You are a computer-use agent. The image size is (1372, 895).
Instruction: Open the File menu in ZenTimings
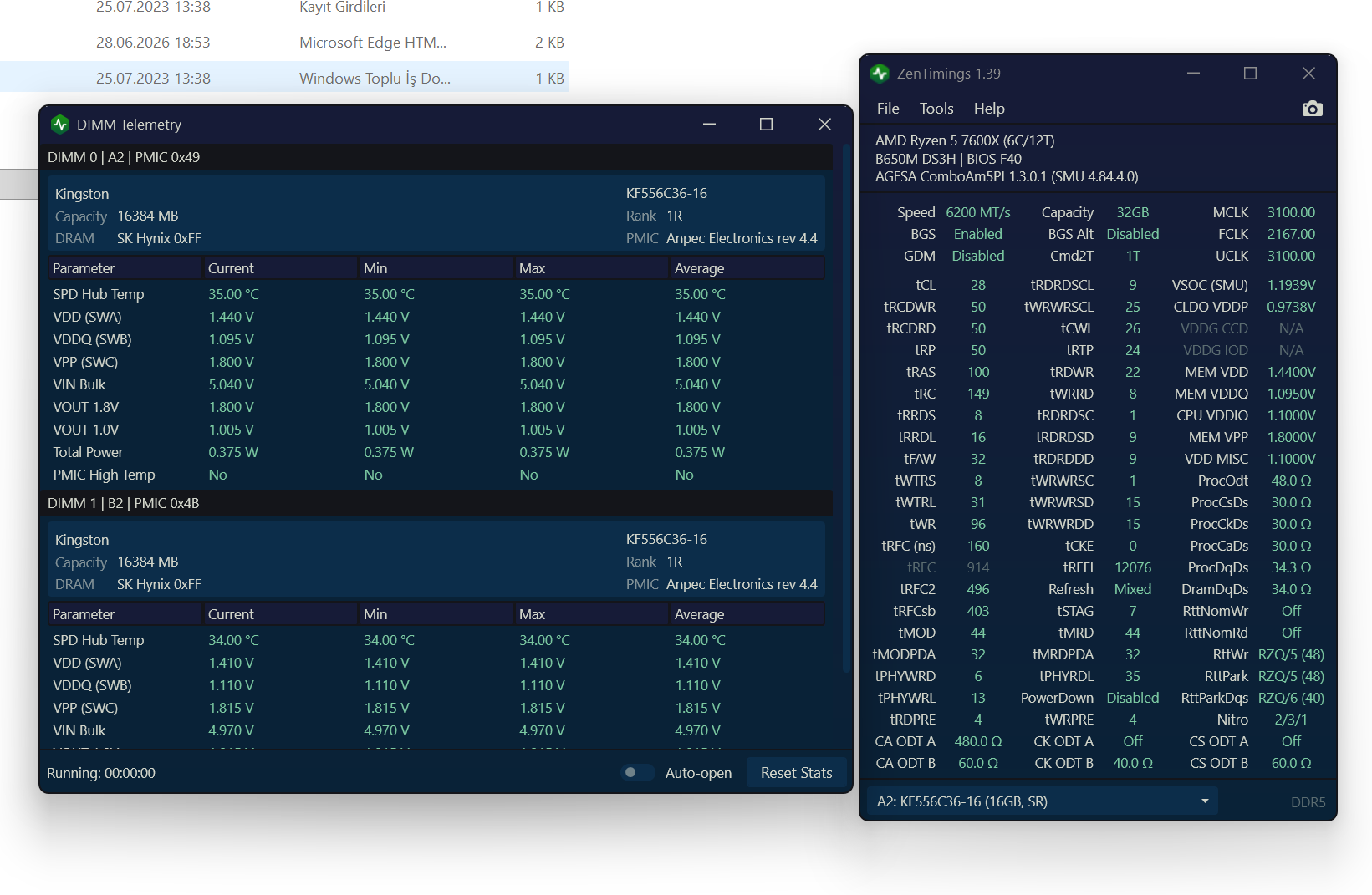point(888,109)
